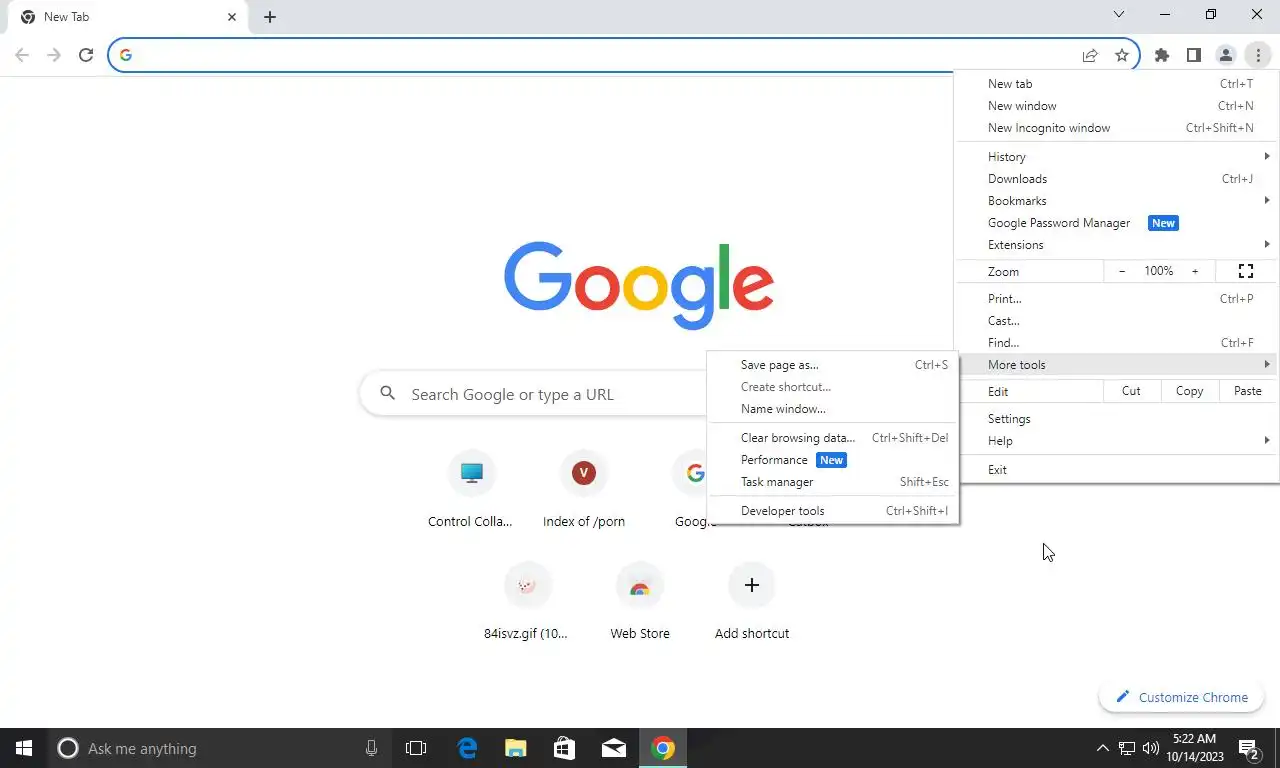Click the Cortana microphone icon
Image resolution: width=1280 pixels, height=768 pixels.
[x=371, y=748]
